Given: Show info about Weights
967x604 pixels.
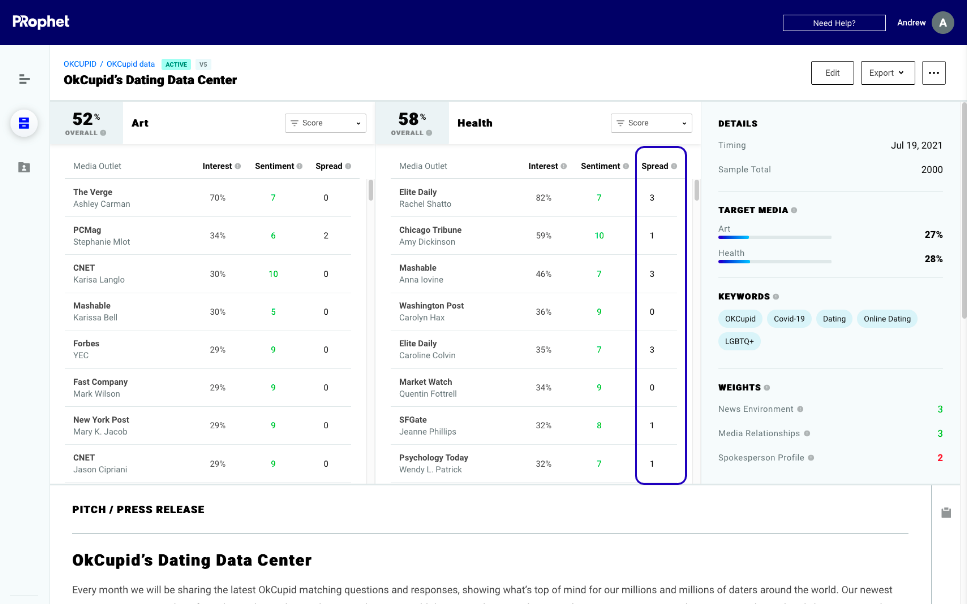Looking at the screenshot, I should pyautogui.click(x=767, y=387).
